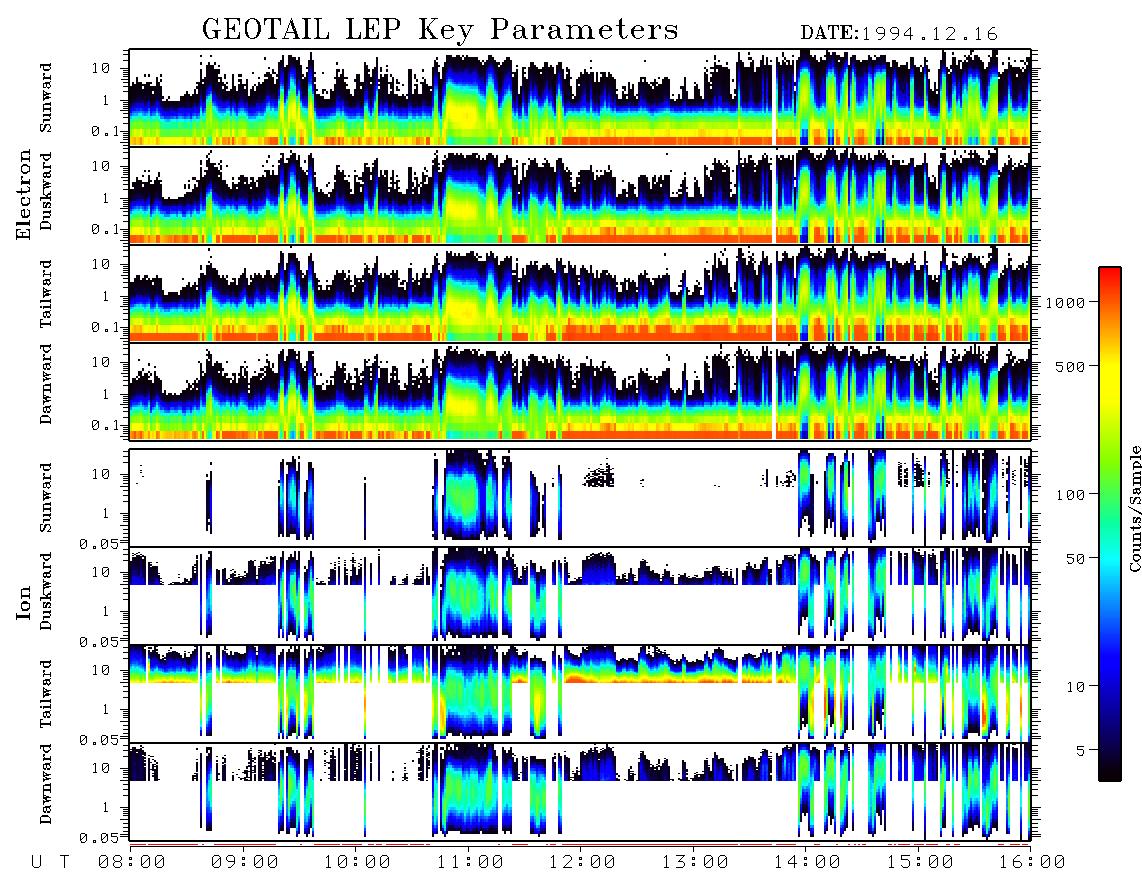The height and width of the screenshot is (880, 1142).
Task: Select the "14:00" time axis label
Action: [807, 863]
